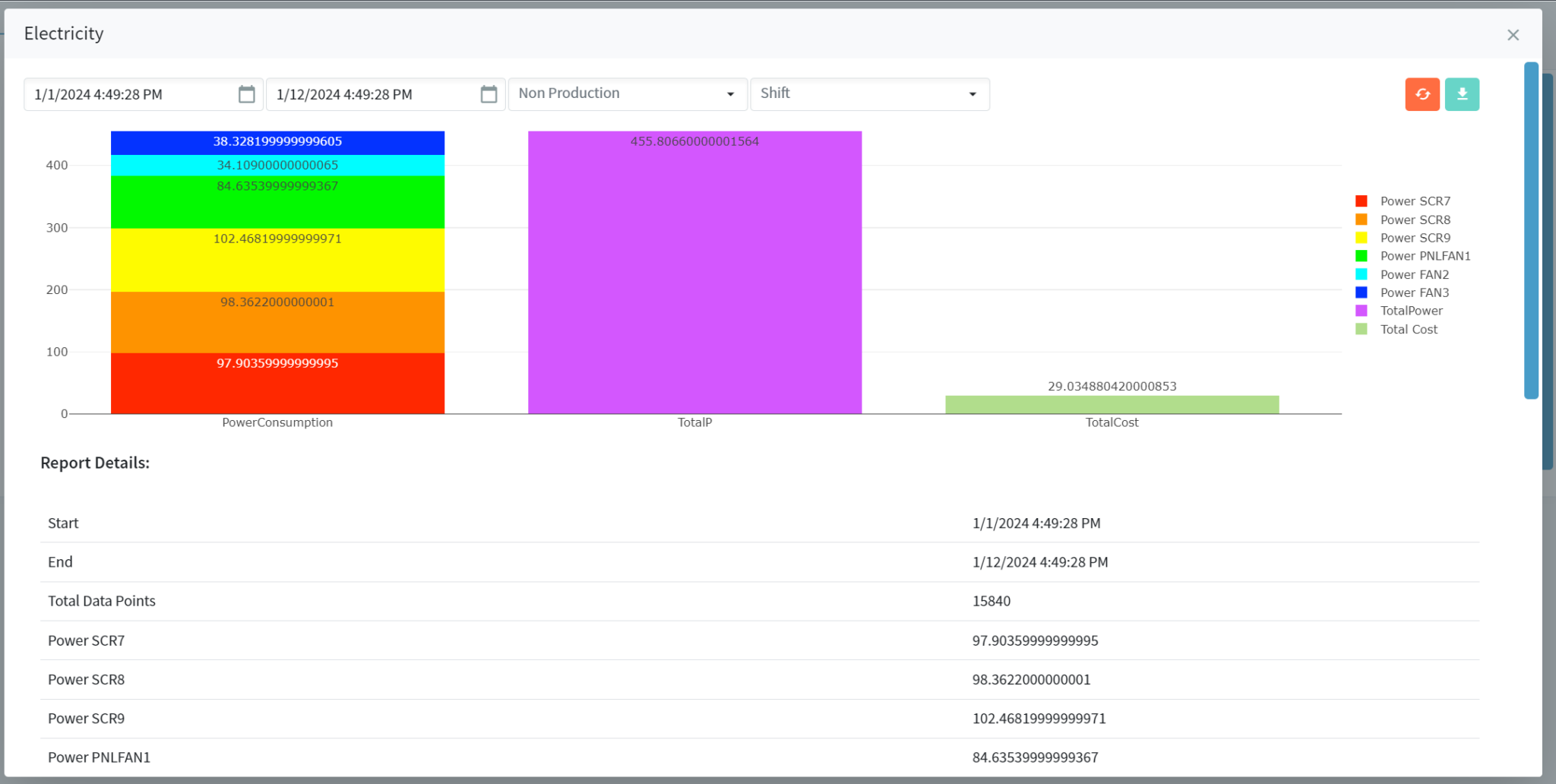This screenshot has width=1556, height=784.
Task: Click the Total Data Points row value
Action: pyautogui.click(x=991, y=601)
